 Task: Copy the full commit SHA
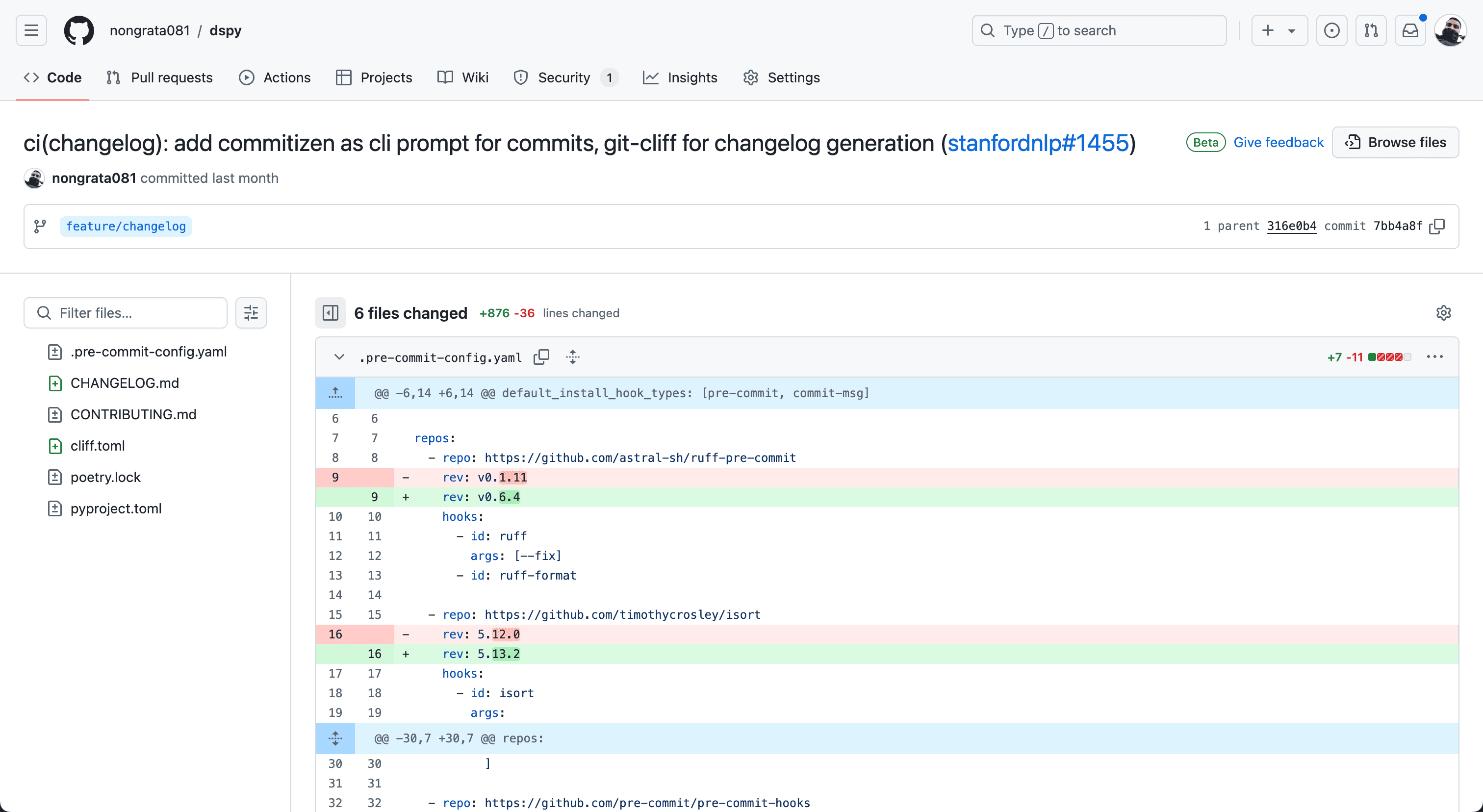1437,226
